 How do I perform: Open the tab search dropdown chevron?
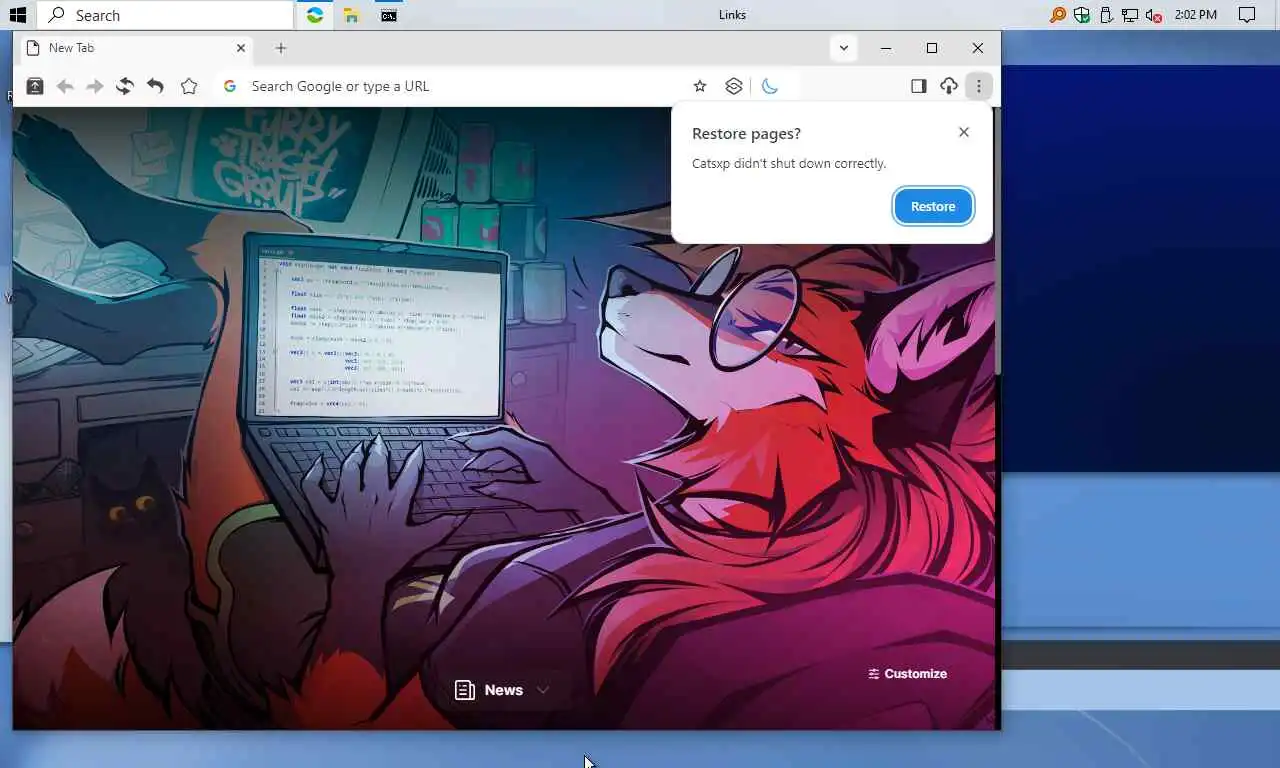click(844, 48)
